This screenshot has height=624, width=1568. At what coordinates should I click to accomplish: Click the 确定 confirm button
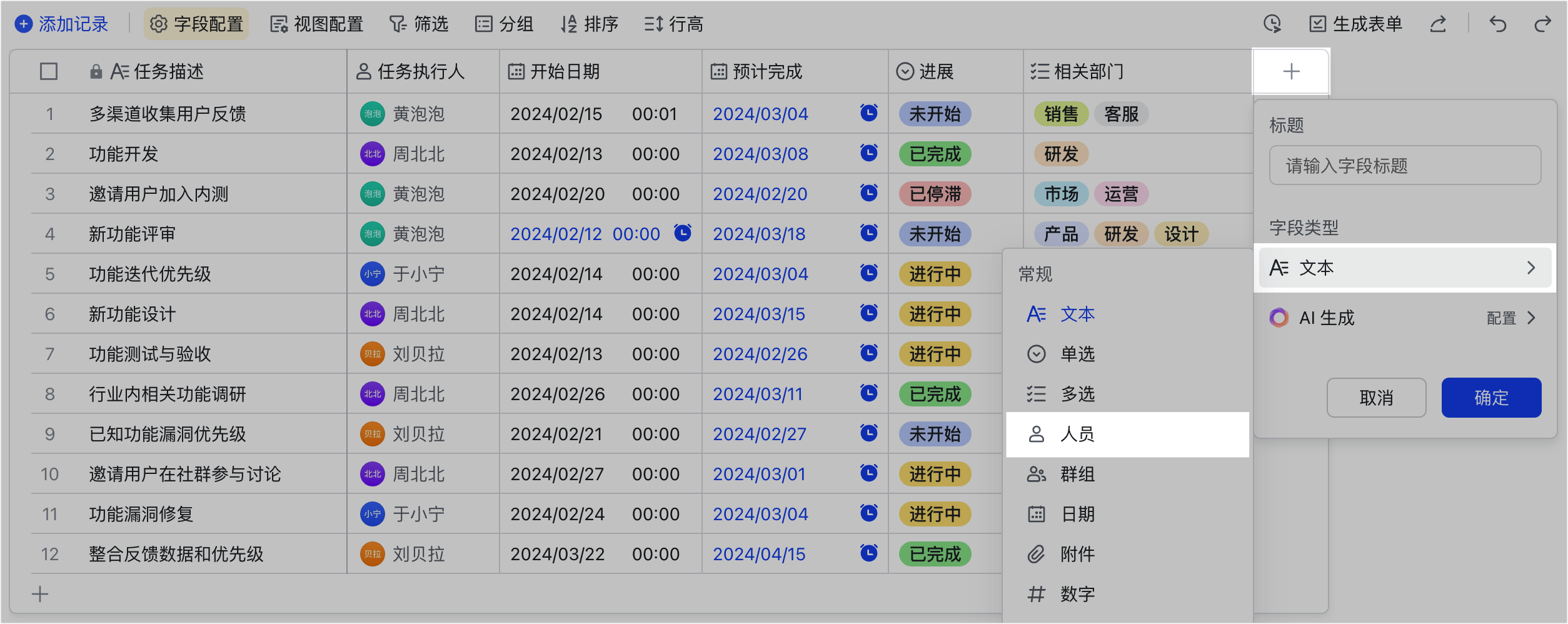click(1490, 398)
